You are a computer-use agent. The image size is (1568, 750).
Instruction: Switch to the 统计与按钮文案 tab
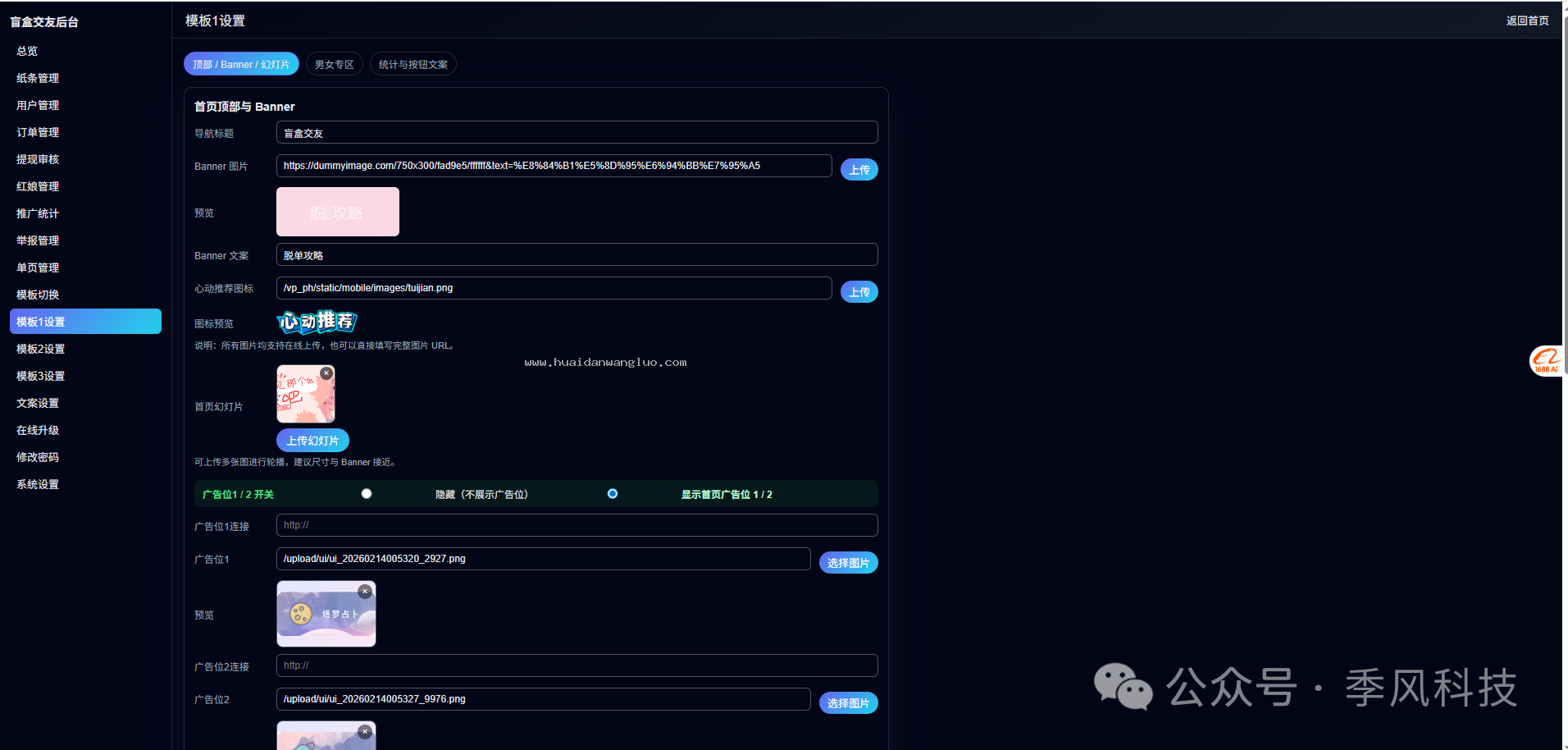coord(413,64)
